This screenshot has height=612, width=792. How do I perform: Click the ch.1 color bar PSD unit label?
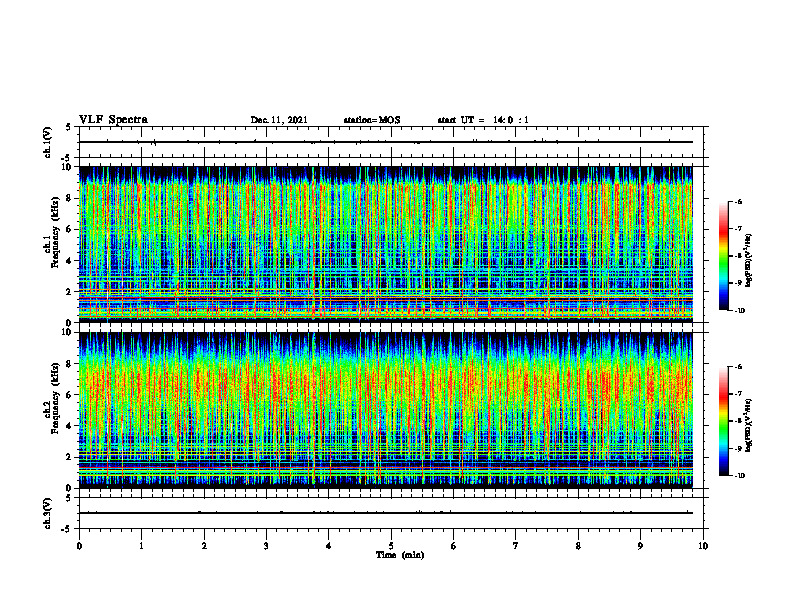tap(749, 261)
